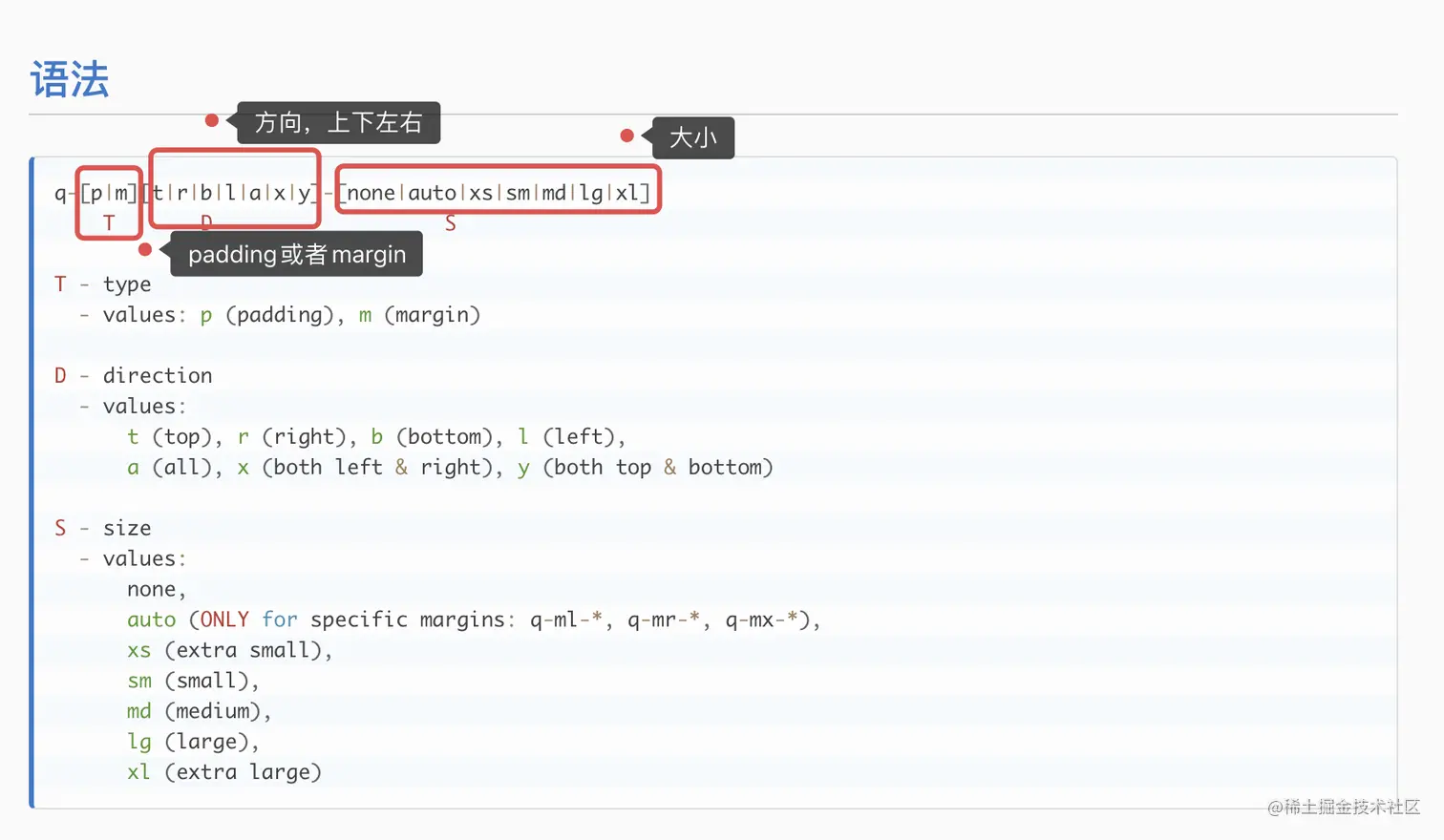Click the 语法 section heading
Viewport: 1444px width, 840px height.
(70, 79)
